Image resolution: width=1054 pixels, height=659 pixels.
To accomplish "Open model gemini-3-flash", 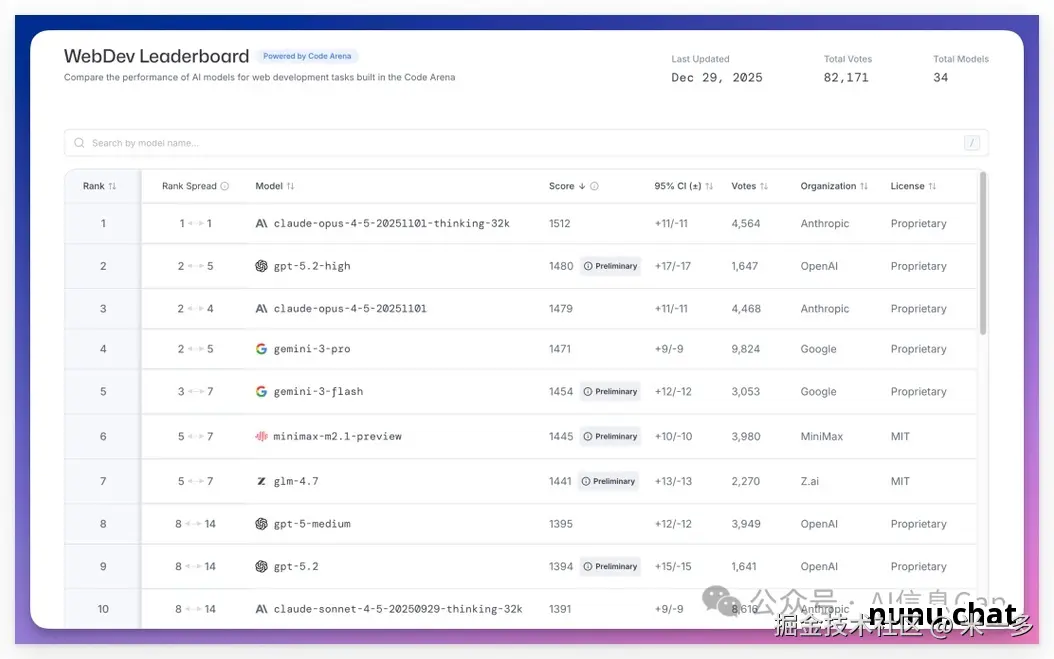I will pyautogui.click(x=318, y=391).
